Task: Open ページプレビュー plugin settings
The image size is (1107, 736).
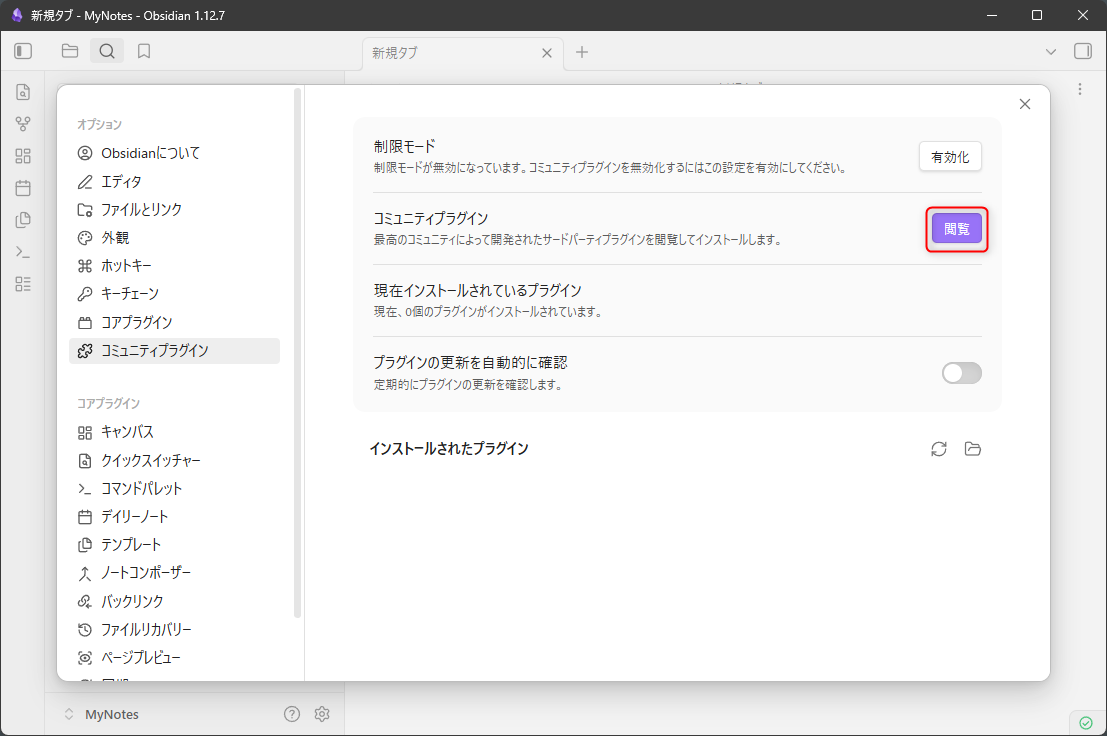Action: (x=174, y=658)
